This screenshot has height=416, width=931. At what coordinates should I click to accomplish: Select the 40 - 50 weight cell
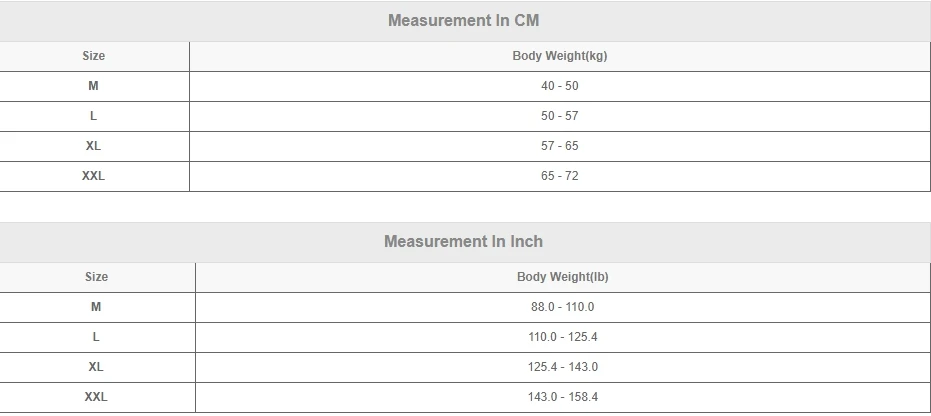(560, 86)
